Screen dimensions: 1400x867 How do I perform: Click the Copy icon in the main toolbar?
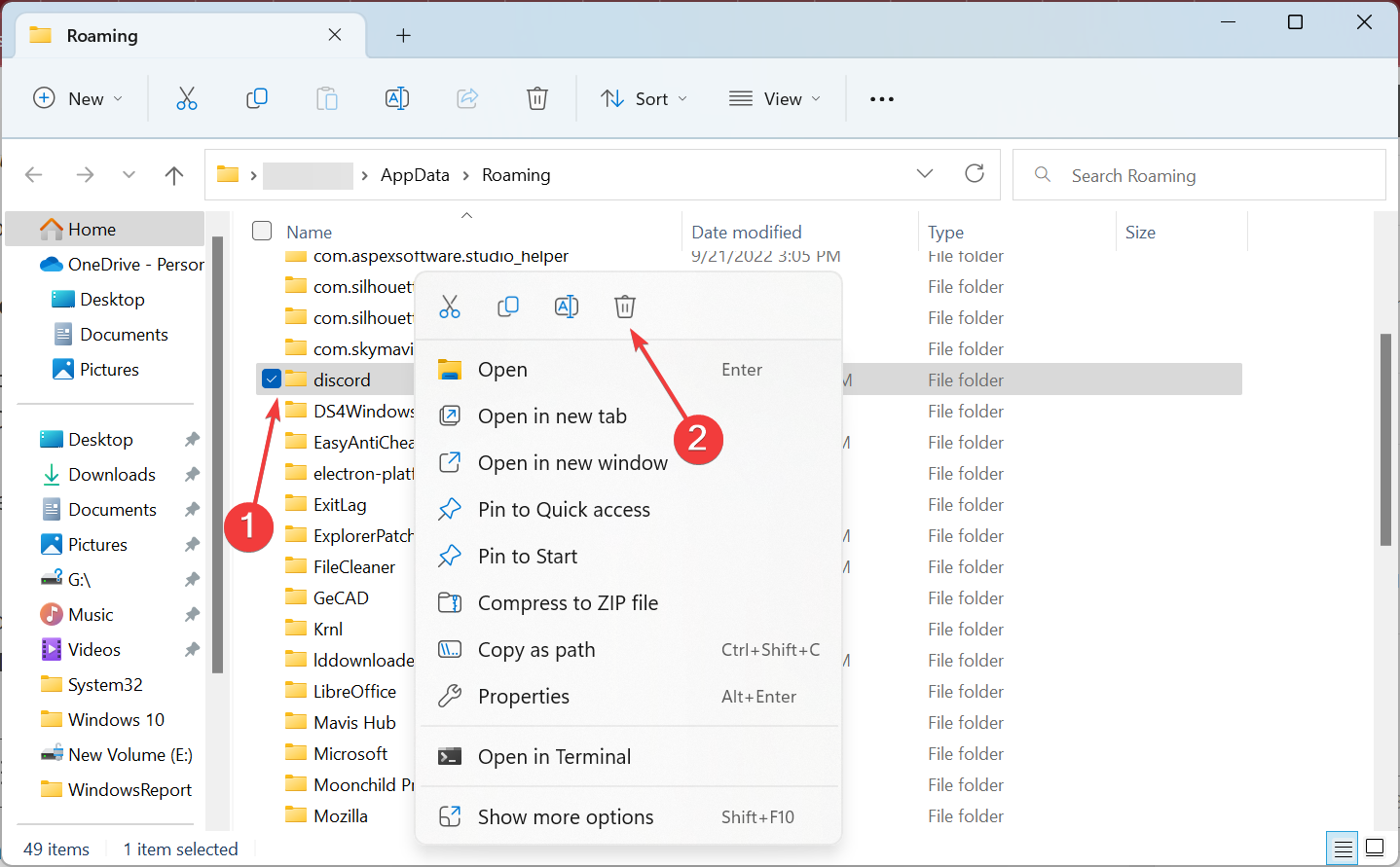(257, 98)
